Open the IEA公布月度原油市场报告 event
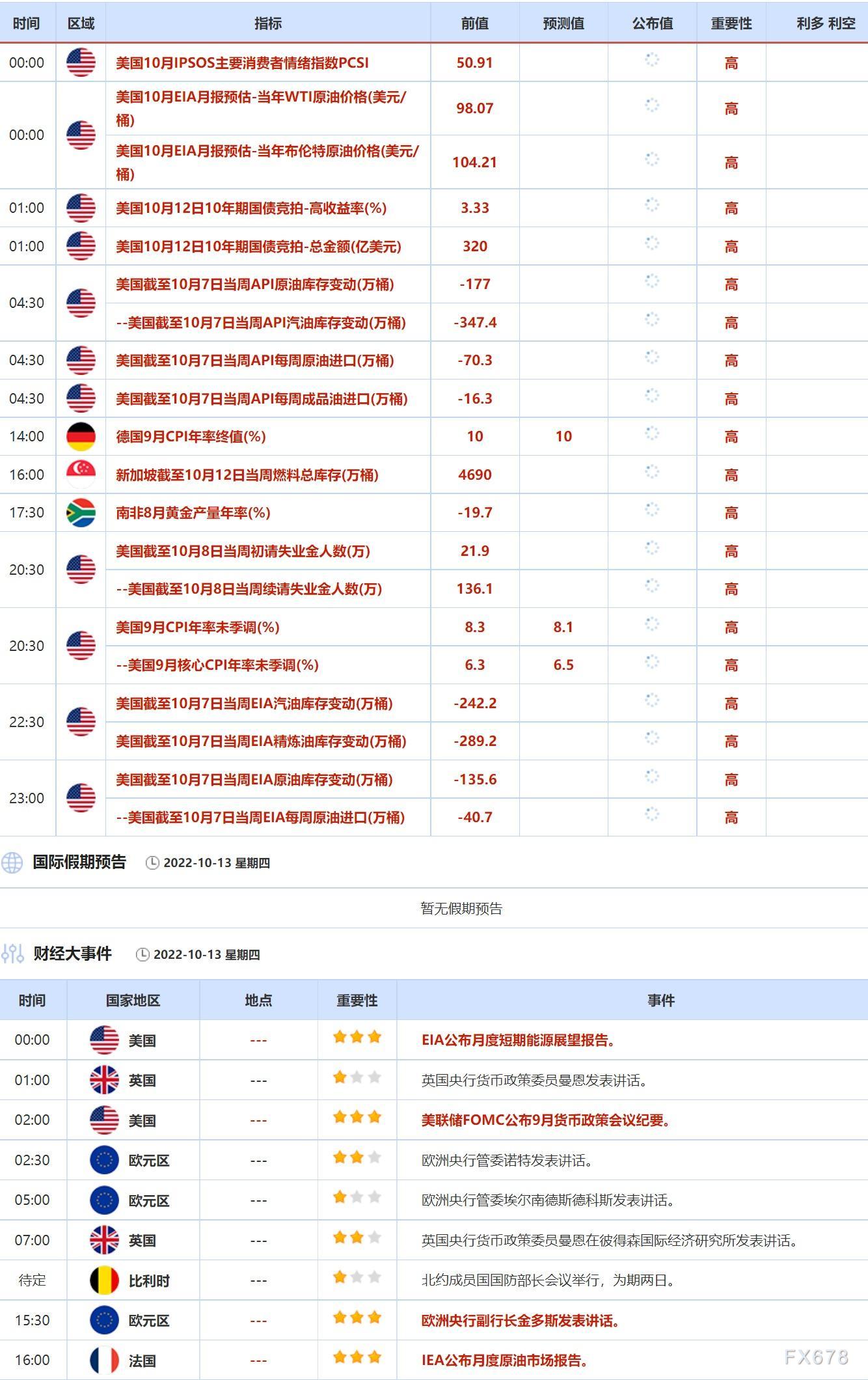Screen dimensions: 868x1380 [x=505, y=1360]
